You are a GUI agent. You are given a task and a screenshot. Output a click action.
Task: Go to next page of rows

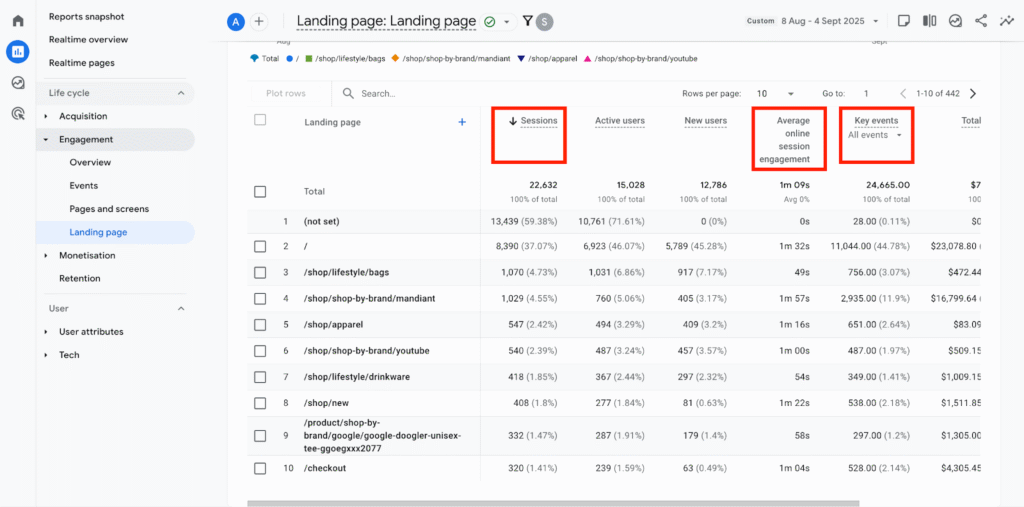(973, 93)
